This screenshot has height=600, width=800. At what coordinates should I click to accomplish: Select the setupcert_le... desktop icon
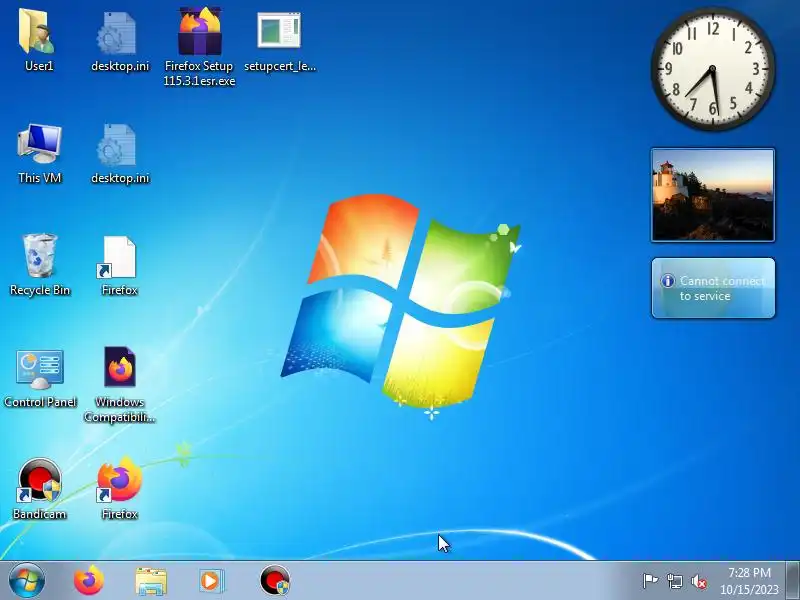(x=279, y=31)
